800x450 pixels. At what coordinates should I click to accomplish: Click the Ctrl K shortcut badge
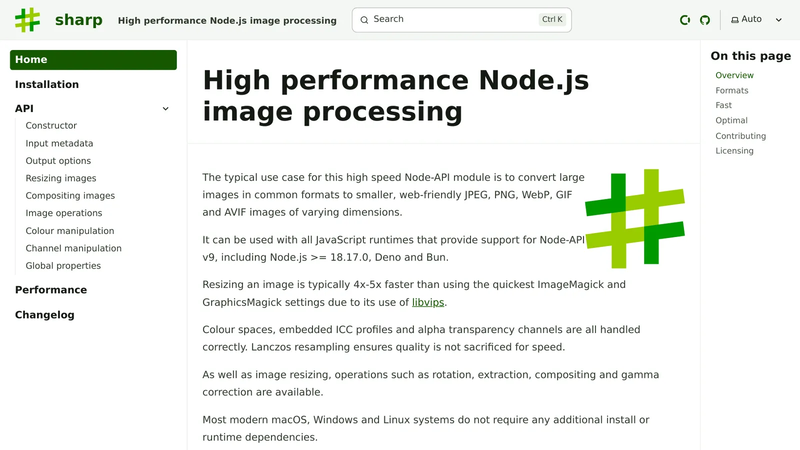[x=552, y=19]
